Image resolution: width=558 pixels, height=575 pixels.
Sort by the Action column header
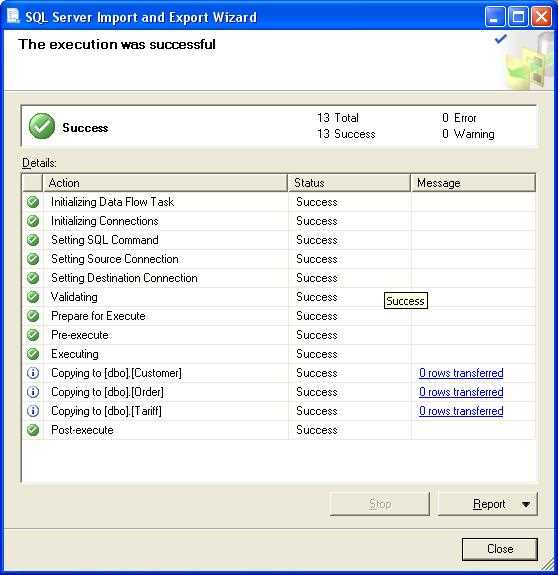coord(165,183)
